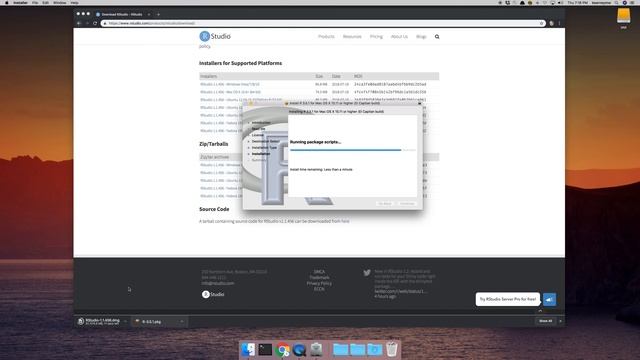Click Try RStudio Server Pro for free popup
Screen dimensions: 640x360
[508, 299]
